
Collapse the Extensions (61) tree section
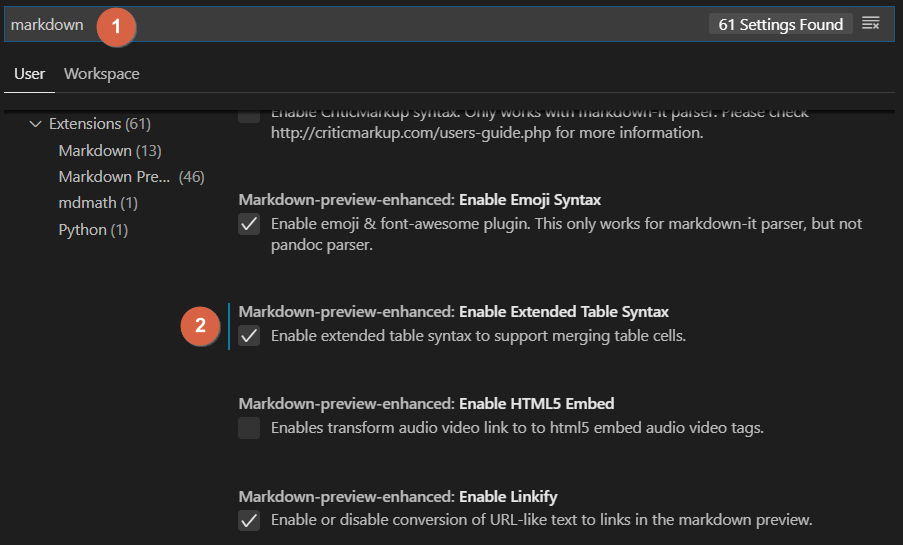[36, 124]
